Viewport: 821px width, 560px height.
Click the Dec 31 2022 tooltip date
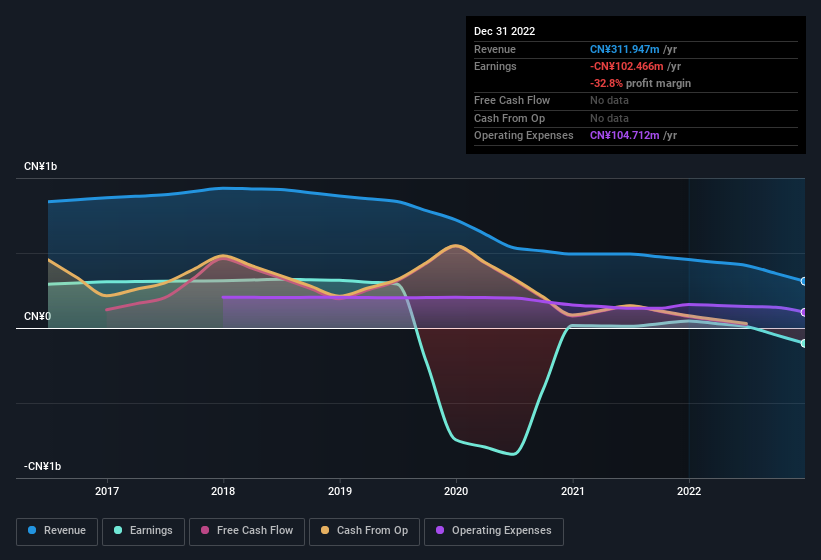(504, 31)
